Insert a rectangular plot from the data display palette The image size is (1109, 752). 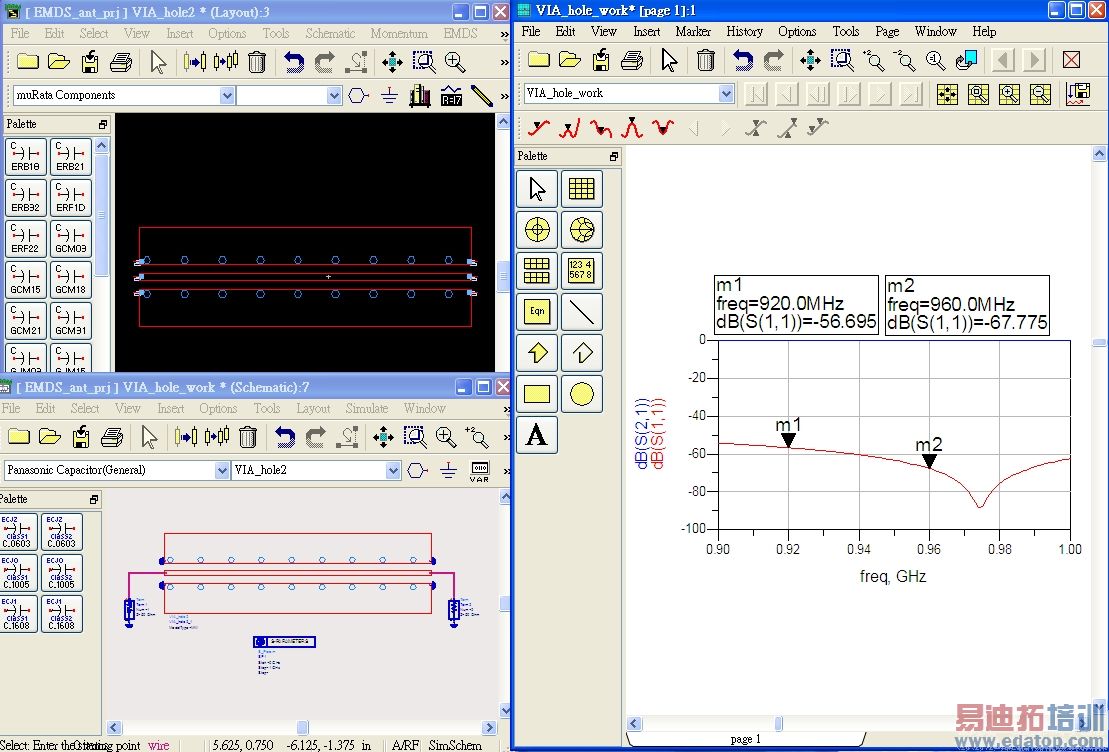[582, 189]
